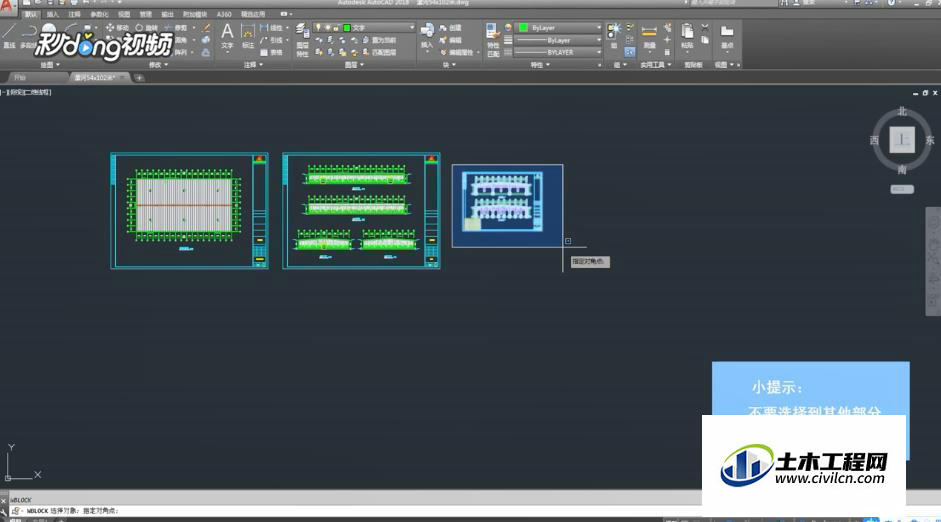Click North (北) on the ViewCube compass

tap(901, 112)
